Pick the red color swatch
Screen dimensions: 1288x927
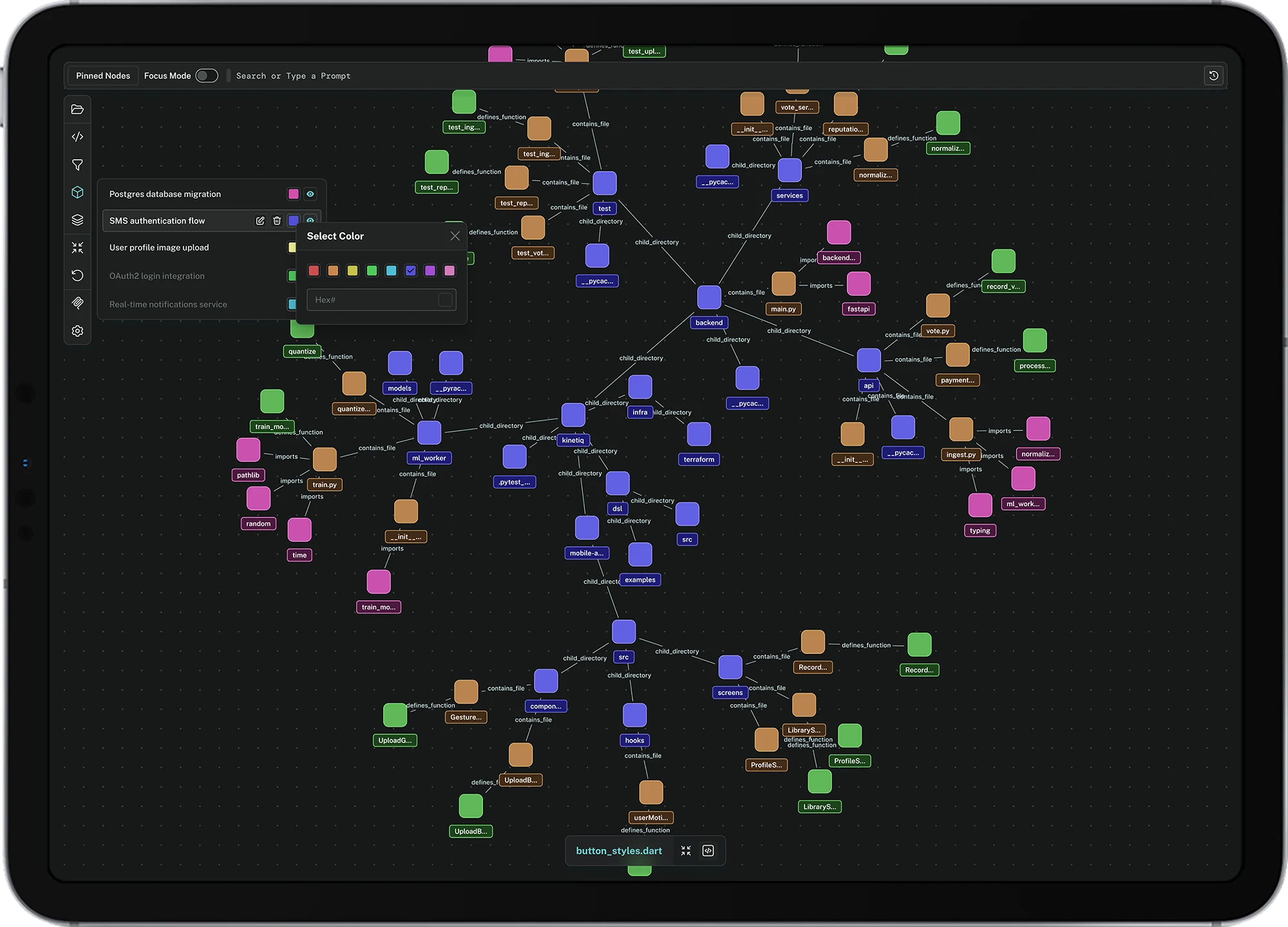click(x=314, y=271)
